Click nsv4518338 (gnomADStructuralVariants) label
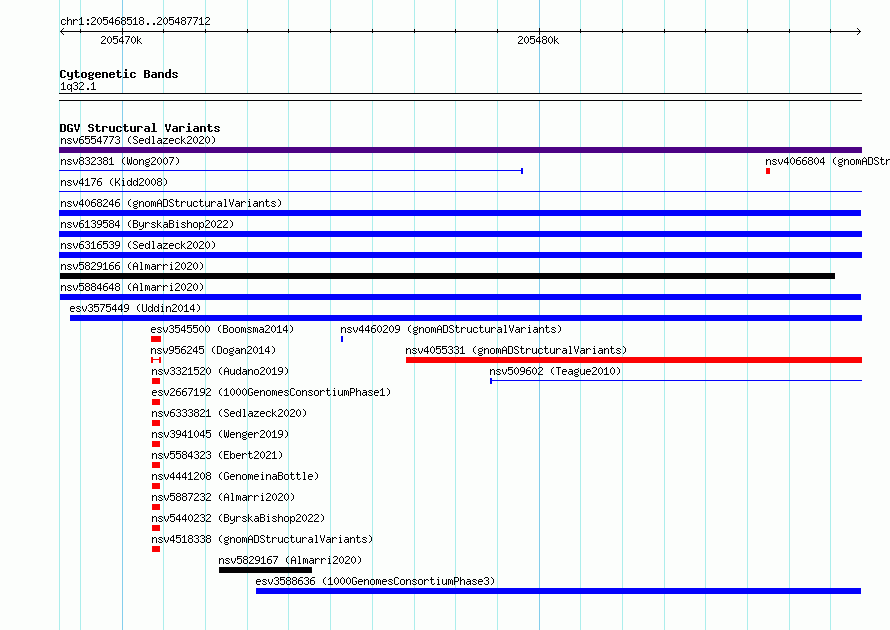Screen dimensions: 890x630 (262, 539)
